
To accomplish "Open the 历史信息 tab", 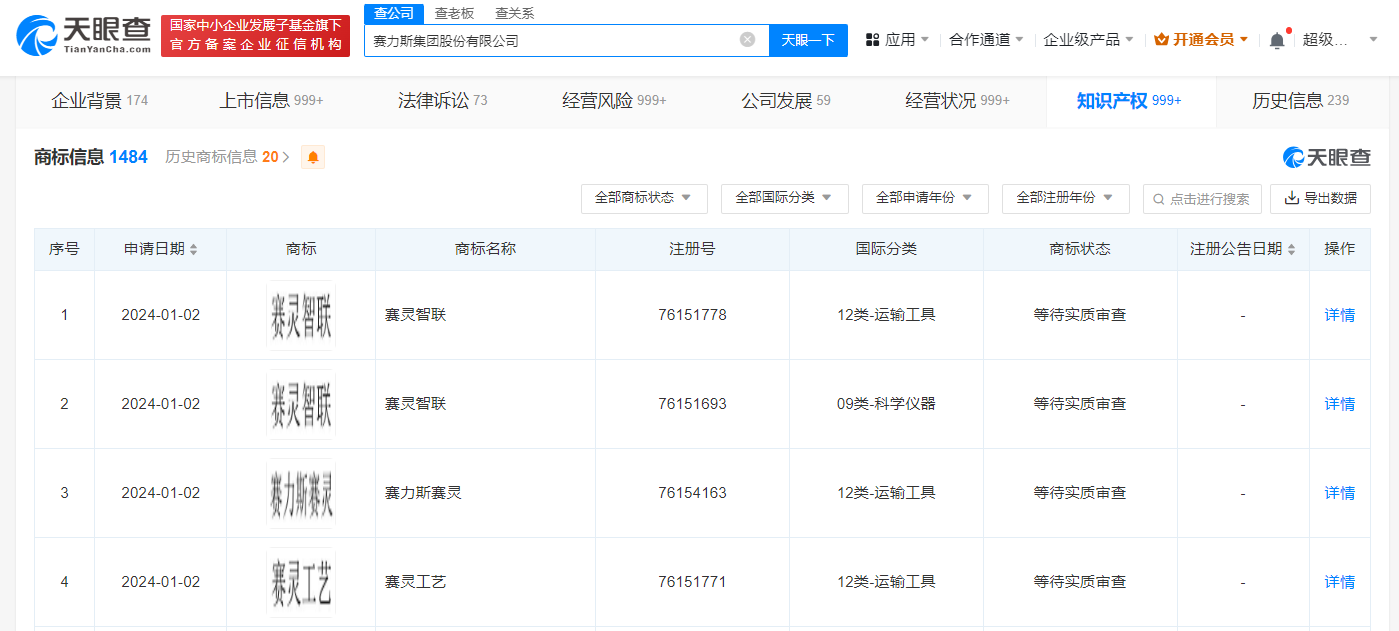I will point(1300,101).
